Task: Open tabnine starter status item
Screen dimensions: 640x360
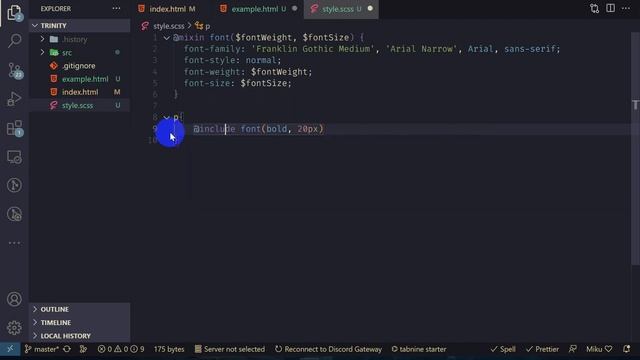Action: tap(419, 349)
